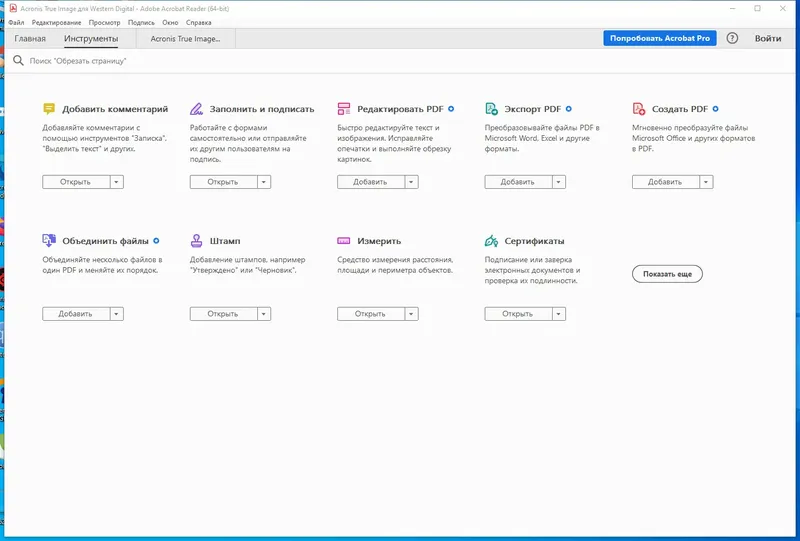Expand dropdown arrow for Штамп
Screen dimensions: 800x541
point(264,314)
